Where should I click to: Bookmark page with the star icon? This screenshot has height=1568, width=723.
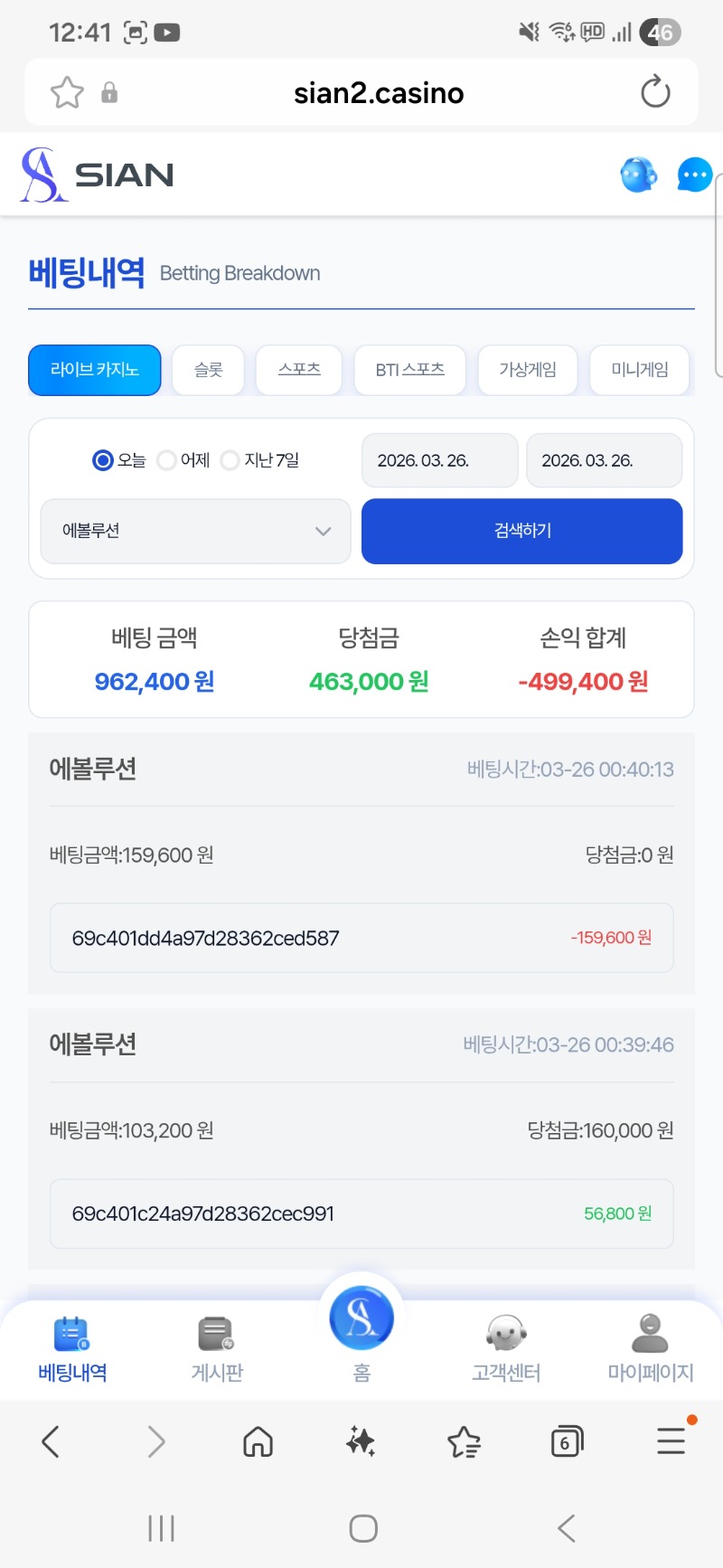(67, 92)
